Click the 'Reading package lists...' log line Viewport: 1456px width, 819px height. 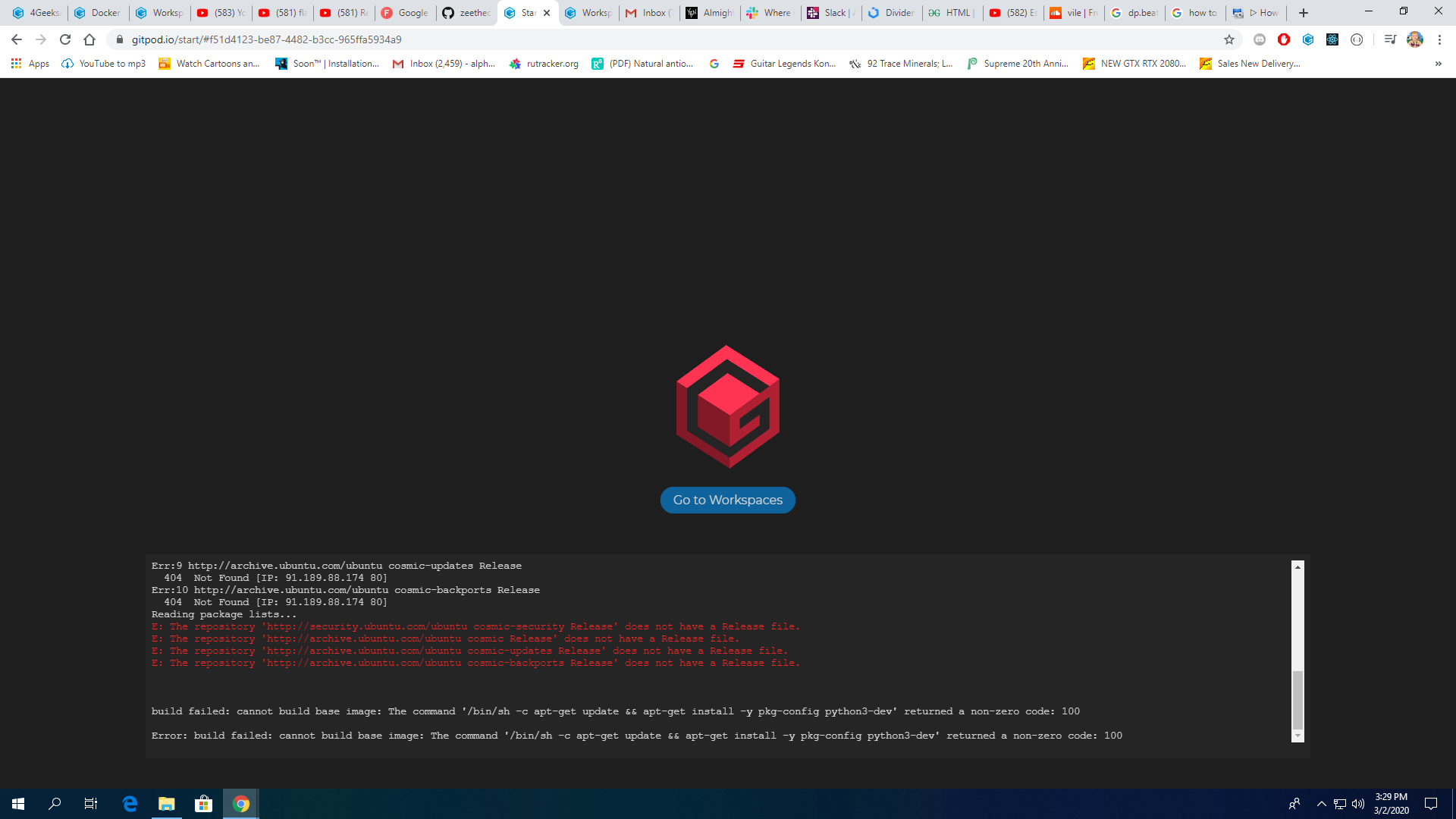[x=224, y=614]
